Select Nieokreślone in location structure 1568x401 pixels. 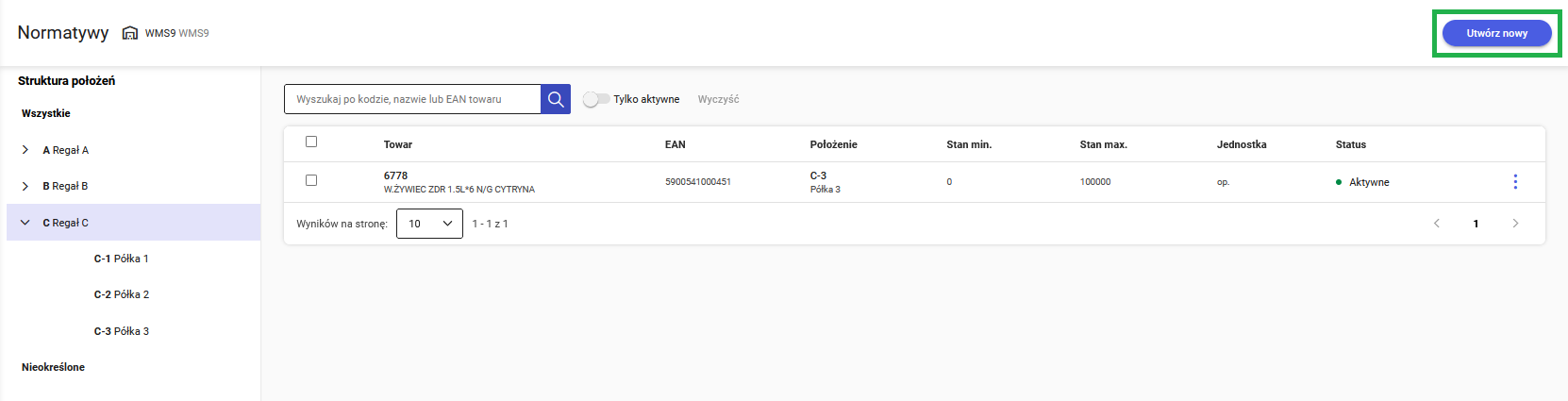tap(53, 367)
